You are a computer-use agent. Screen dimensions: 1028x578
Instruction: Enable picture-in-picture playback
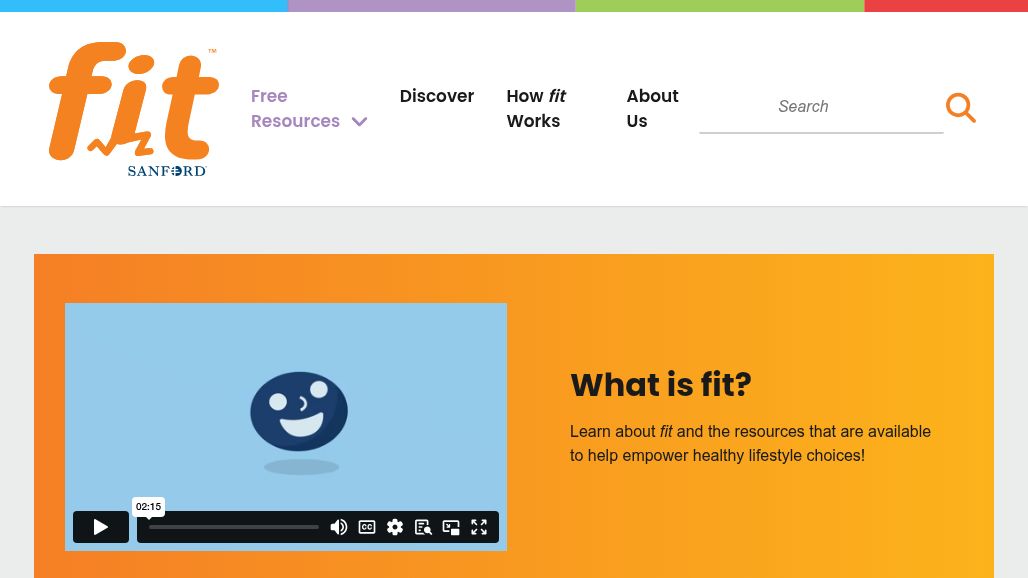[x=451, y=527]
